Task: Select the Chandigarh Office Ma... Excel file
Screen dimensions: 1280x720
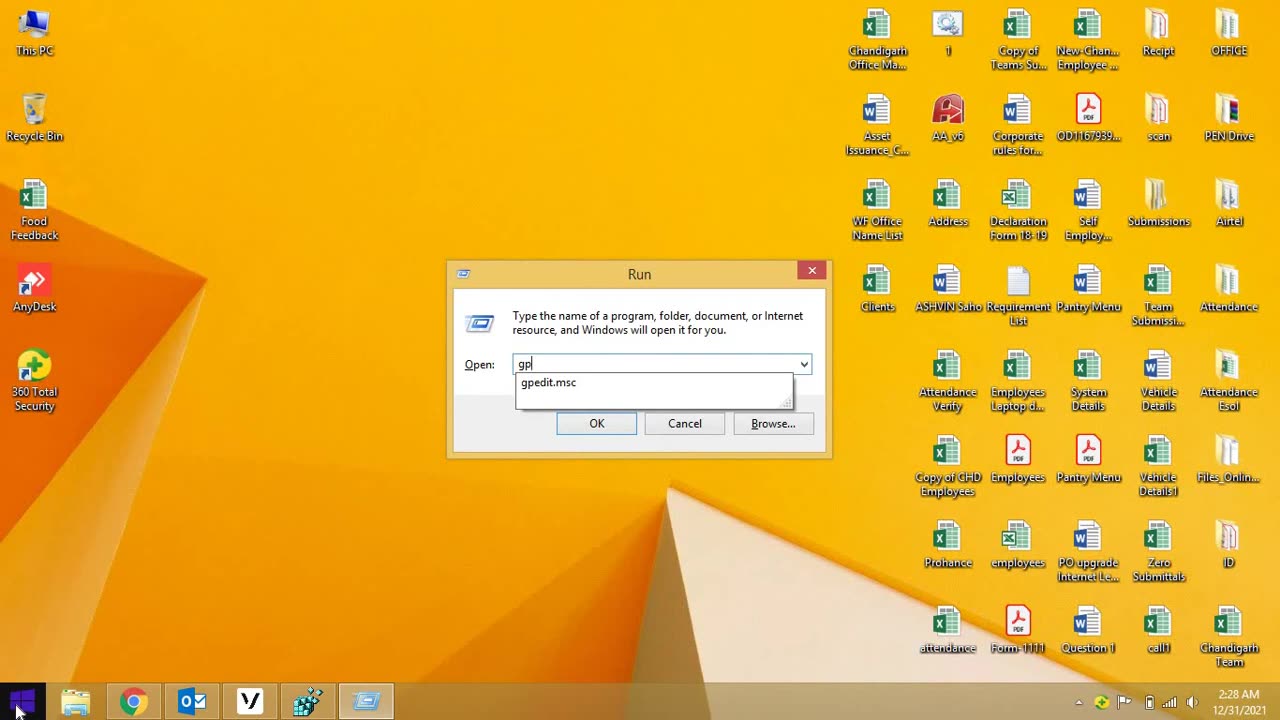Action: 877,40
